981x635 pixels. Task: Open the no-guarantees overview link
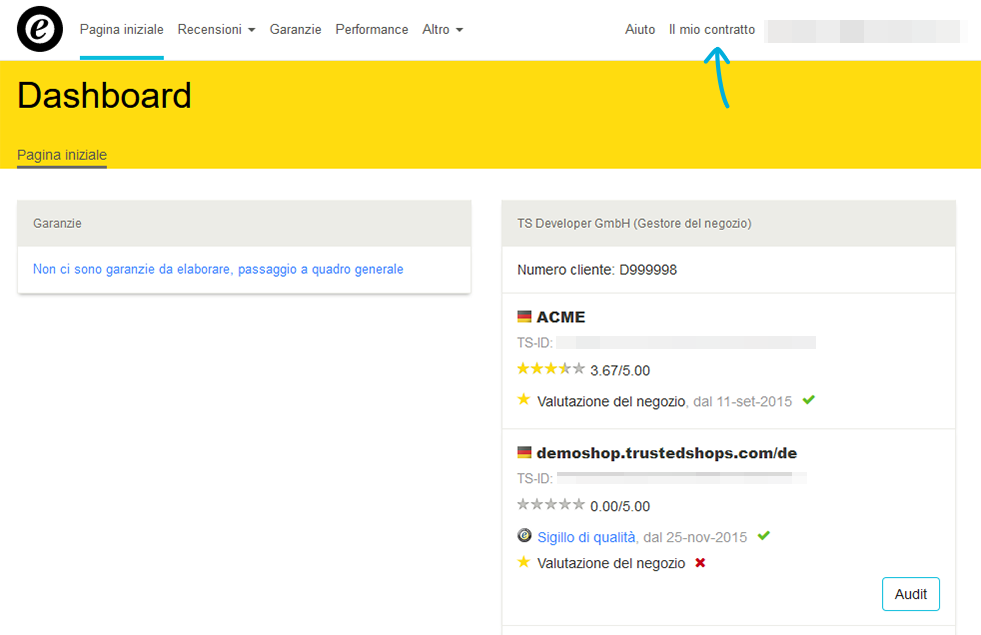coord(218,269)
